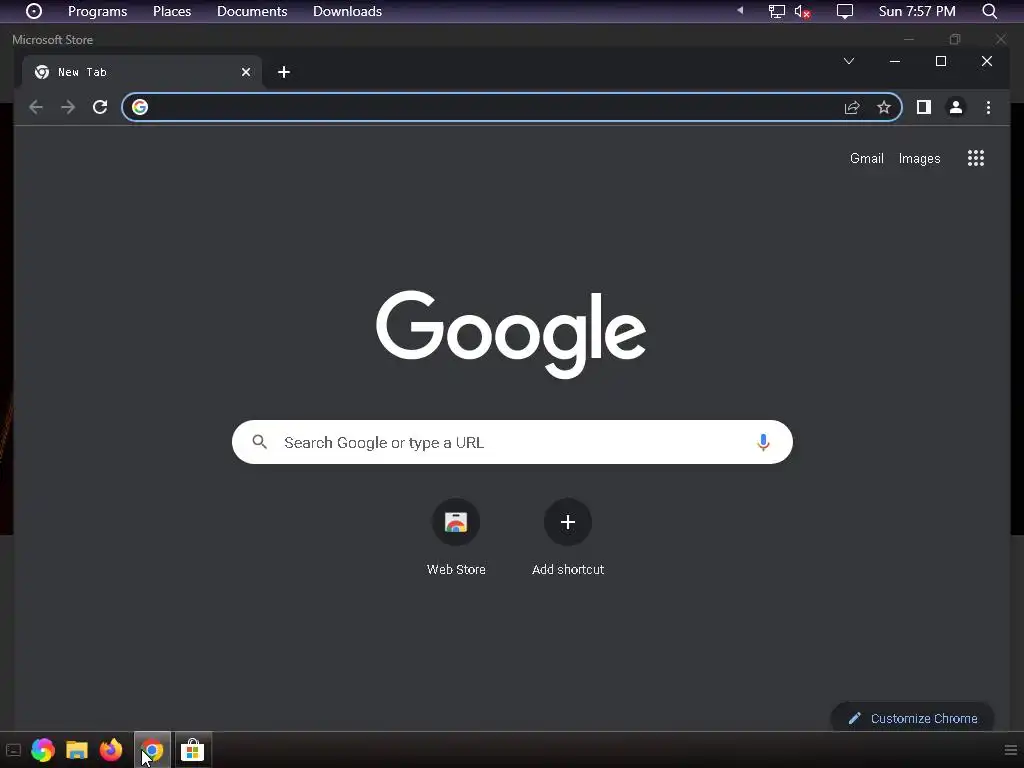Select Google Chrome in the taskbar
Screen dimensions: 1024x768
tap(152, 750)
